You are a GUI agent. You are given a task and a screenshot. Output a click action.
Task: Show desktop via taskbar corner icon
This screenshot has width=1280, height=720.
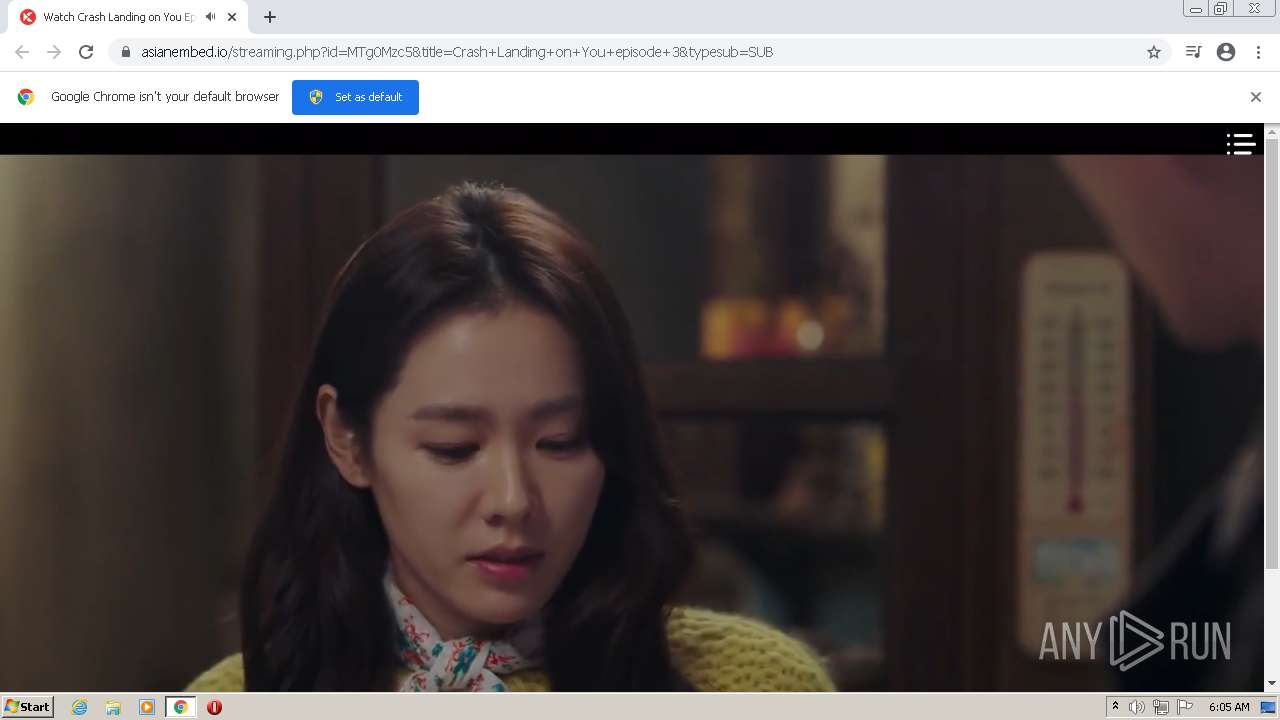point(1268,707)
